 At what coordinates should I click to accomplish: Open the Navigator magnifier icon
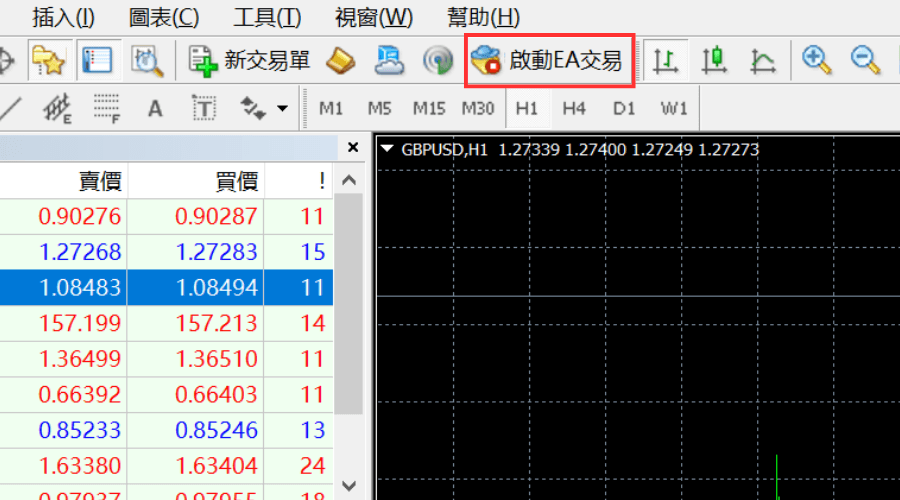click(x=147, y=60)
